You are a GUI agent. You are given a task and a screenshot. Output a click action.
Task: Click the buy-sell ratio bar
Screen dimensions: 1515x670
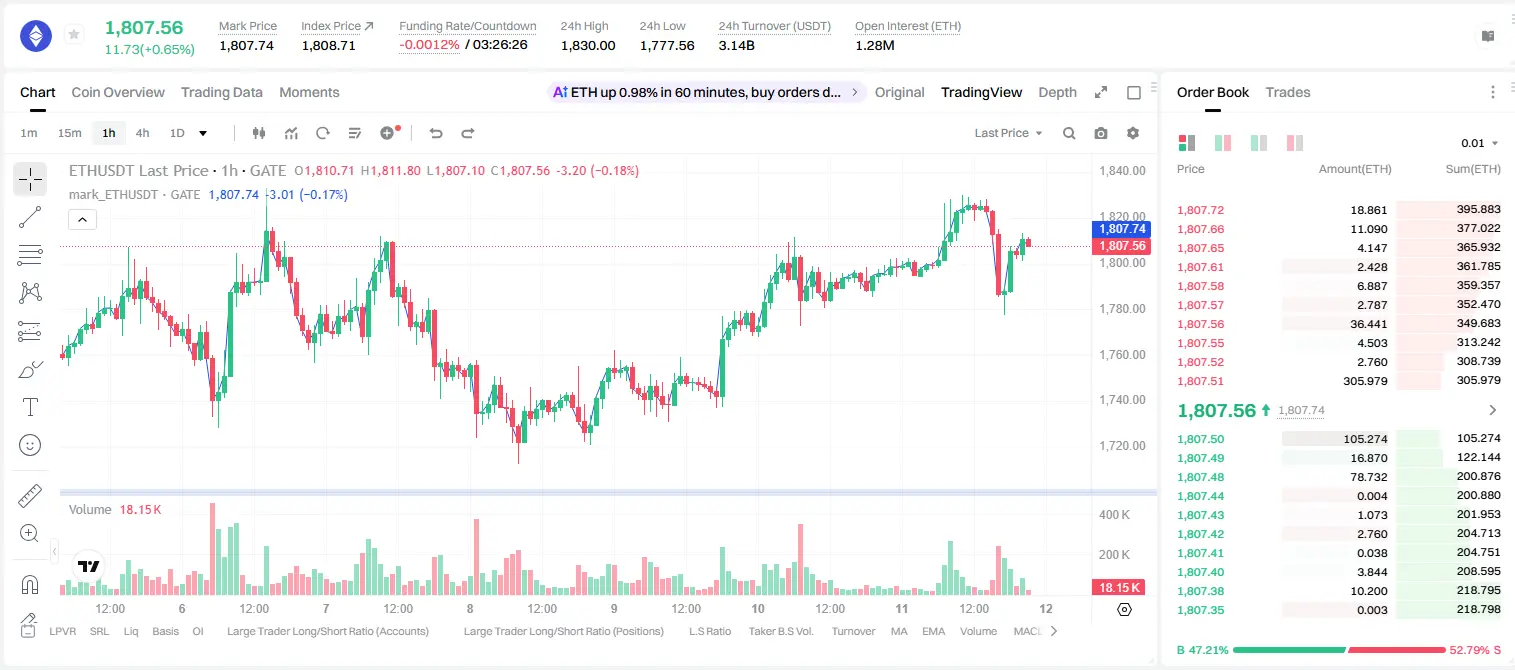[x=1339, y=650]
